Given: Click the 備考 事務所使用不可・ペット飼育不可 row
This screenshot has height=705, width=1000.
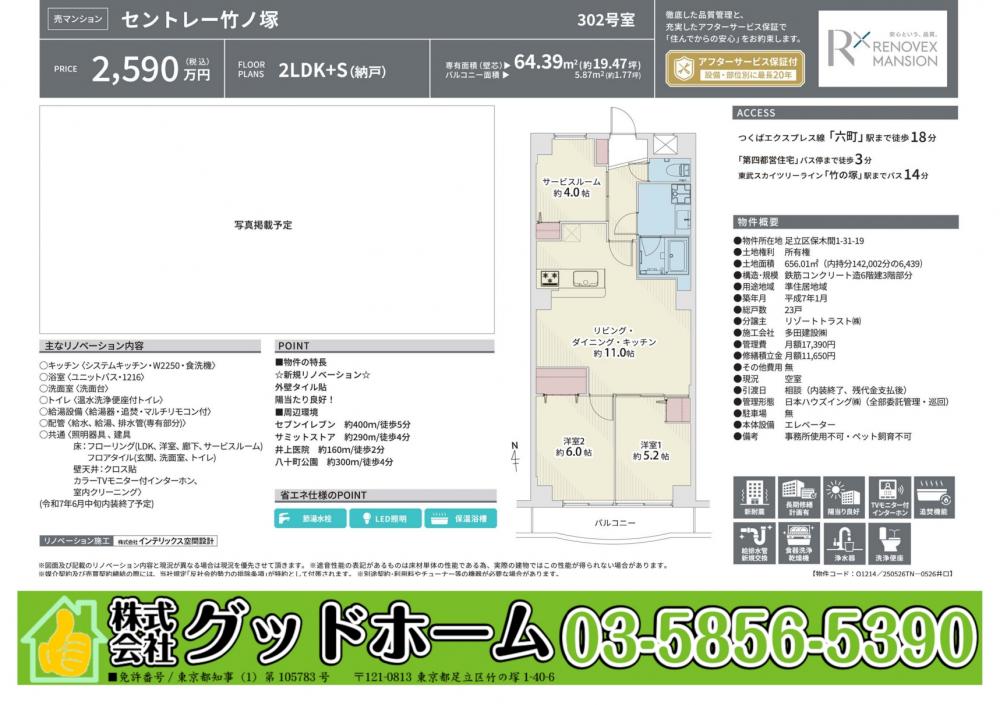Looking at the screenshot, I should pos(823,436).
